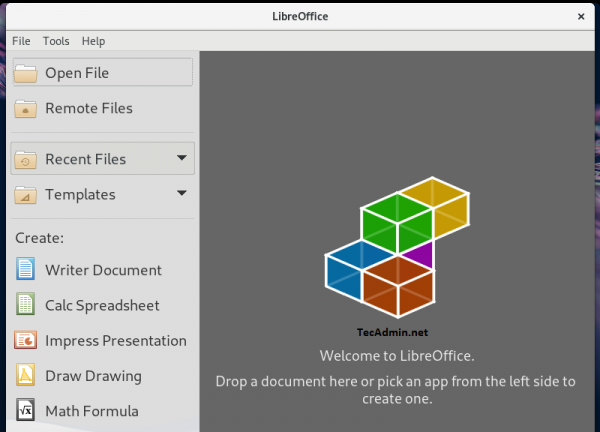Click the Writer Document icon

[26, 270]
